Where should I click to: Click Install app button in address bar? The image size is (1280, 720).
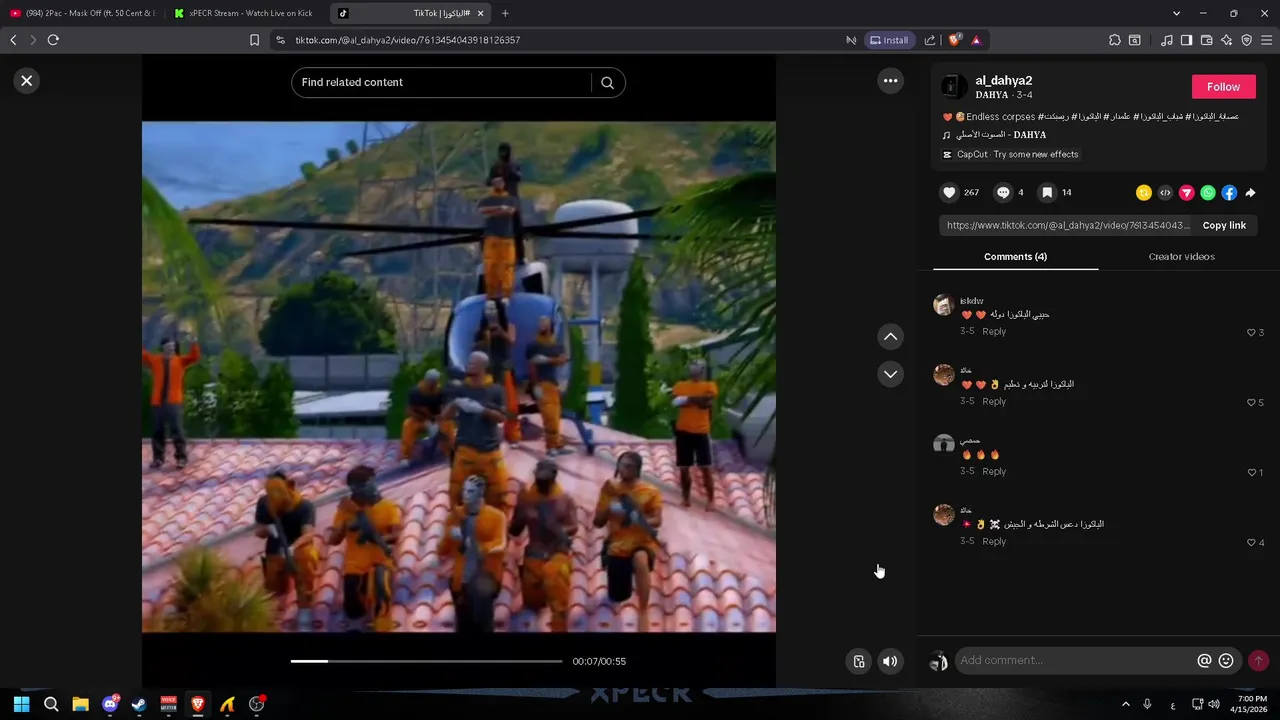point(889,40)
